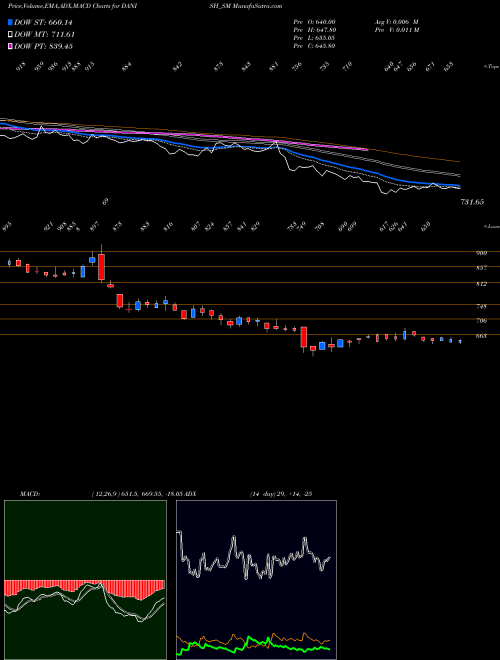Click the ADX '(14 day) 29, +14, -25' text
Screen dimensions: 500x660
coord(281,494)
